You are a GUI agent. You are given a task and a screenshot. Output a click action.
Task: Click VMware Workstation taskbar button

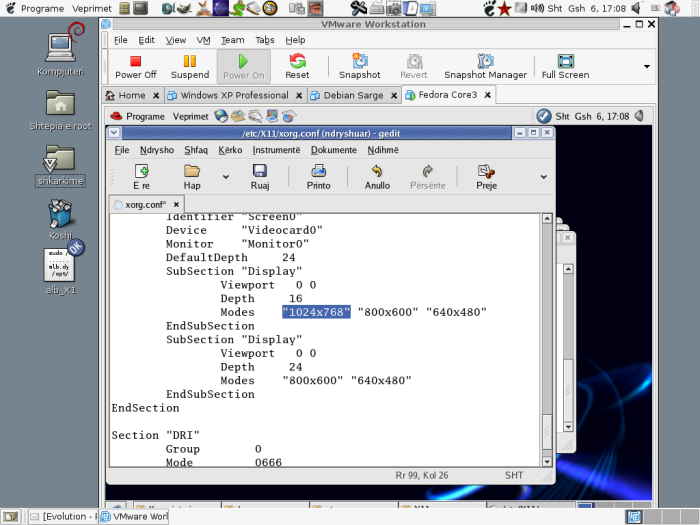[x=134, y=517]
